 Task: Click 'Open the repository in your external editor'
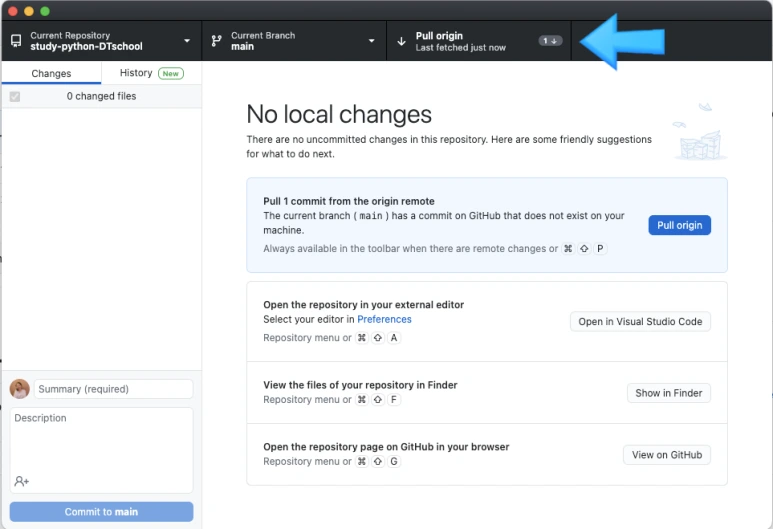(363, 305)
